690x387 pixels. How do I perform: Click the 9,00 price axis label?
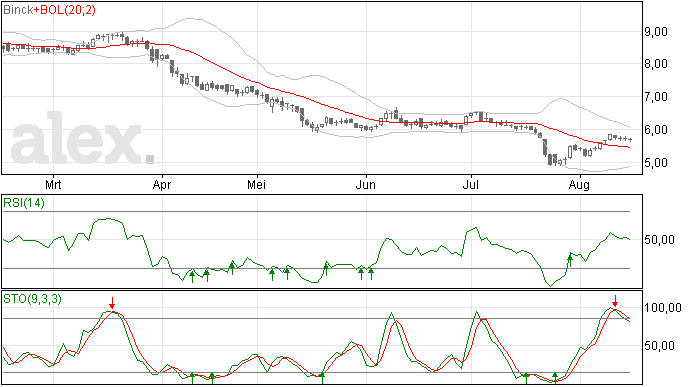[x=656, y=32]
